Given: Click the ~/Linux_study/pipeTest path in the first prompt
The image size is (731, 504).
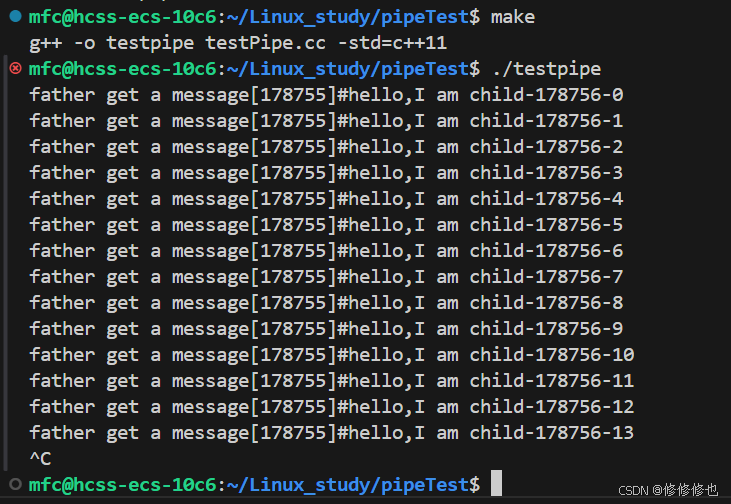Looking at the screenshot, I should click(x=348, y=17).
